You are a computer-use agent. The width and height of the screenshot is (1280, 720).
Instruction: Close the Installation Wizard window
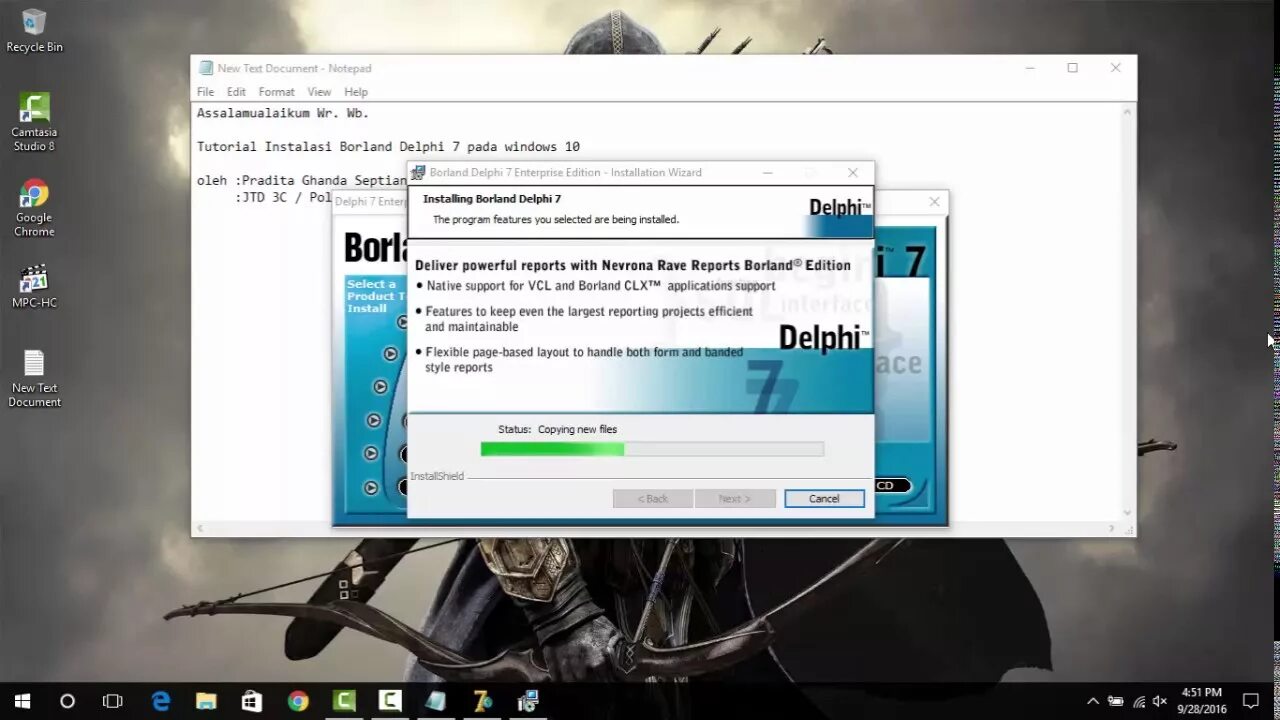coord(853,172)
